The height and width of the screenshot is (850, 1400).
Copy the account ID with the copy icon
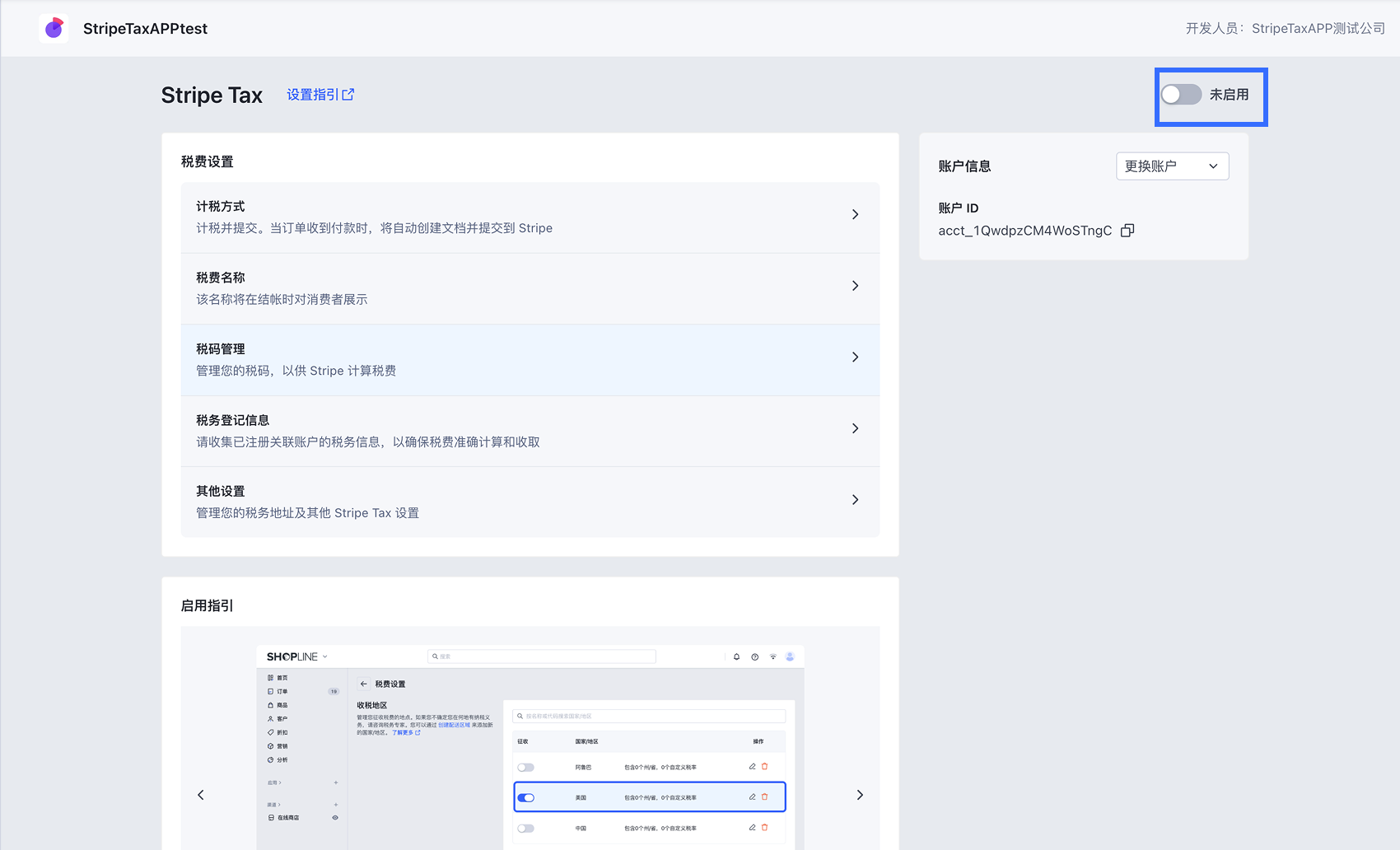[1127, 231]
